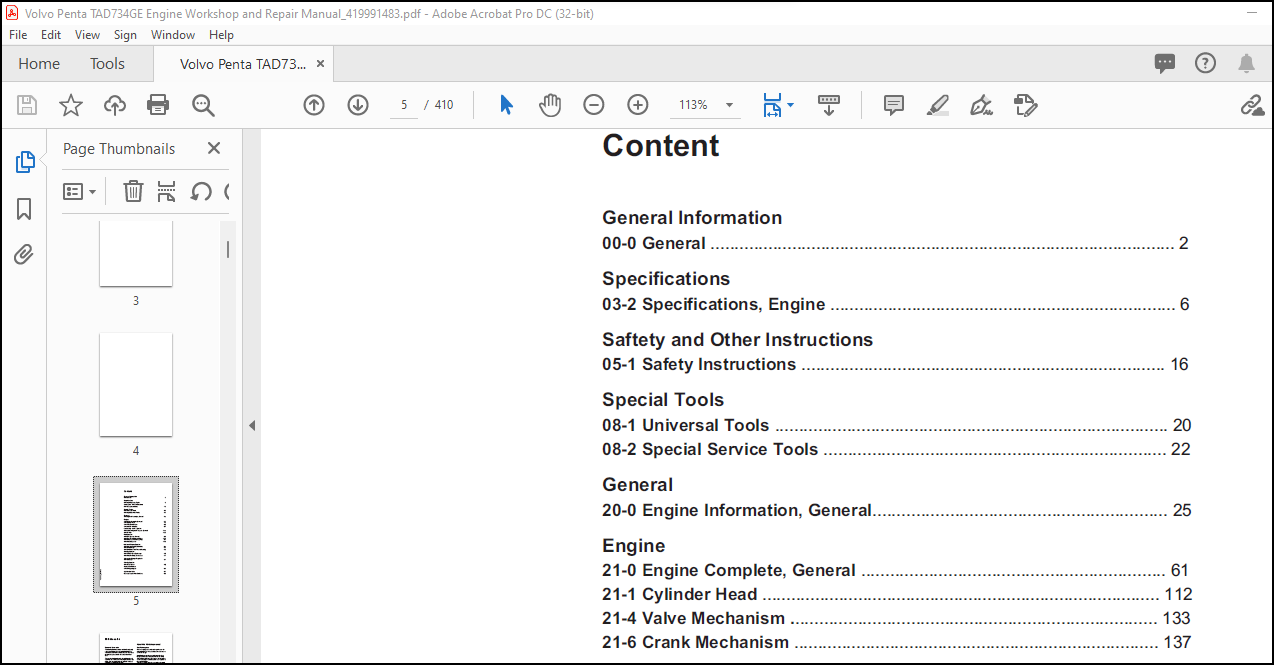Go to the next page with the down arrow
This screenshot has height=665, width=1274.
click(358, 105)
